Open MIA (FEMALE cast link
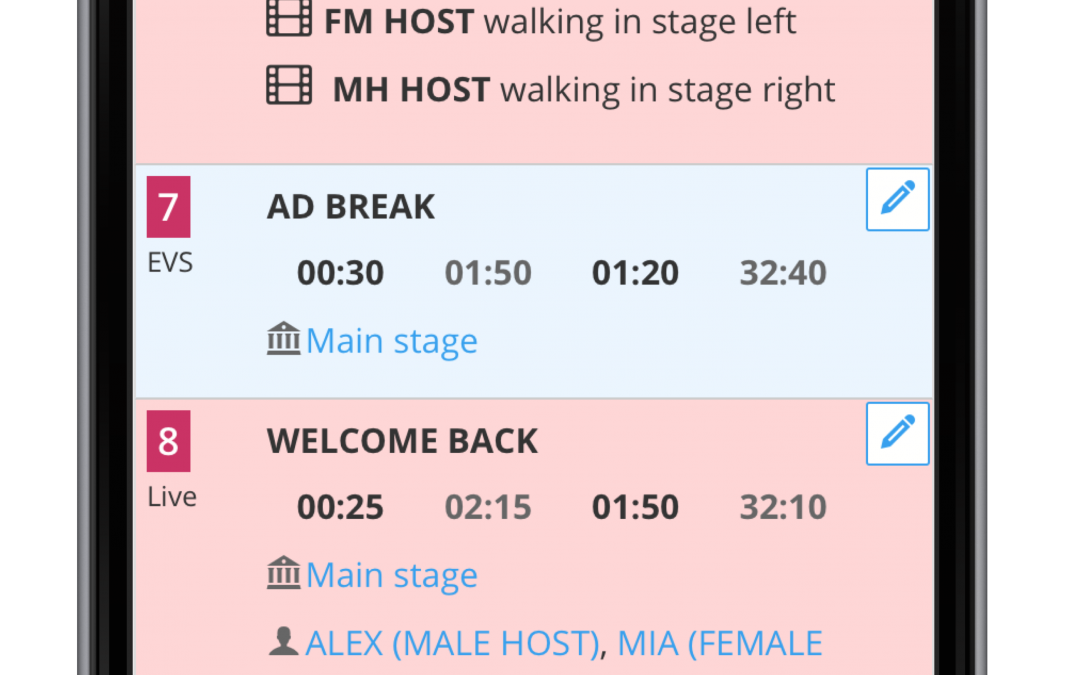 tap(720, 643)
